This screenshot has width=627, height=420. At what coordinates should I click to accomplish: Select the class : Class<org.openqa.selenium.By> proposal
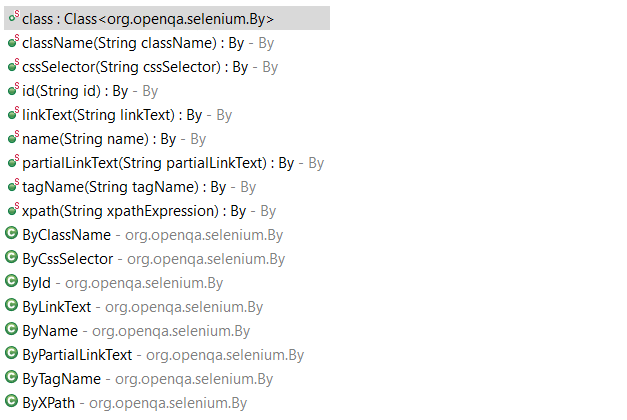point(167,18)
